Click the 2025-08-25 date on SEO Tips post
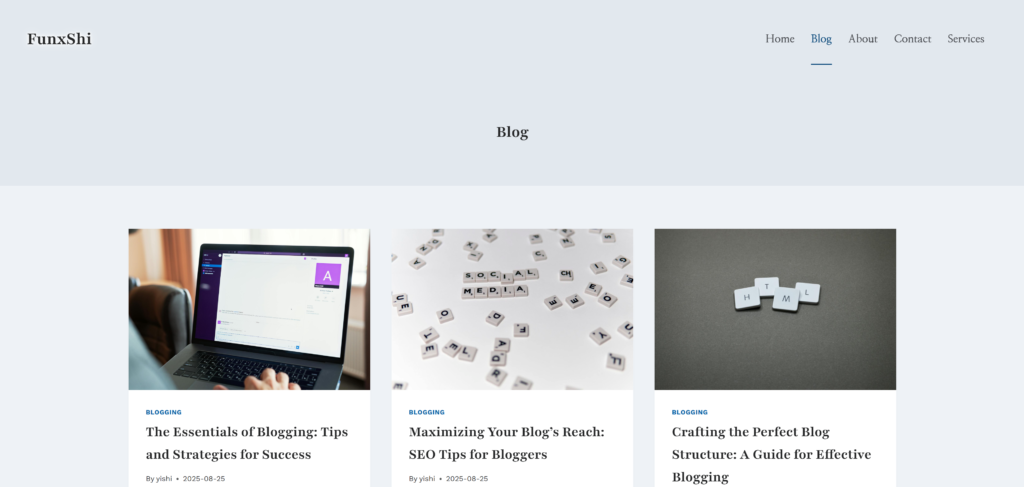 (x=467, y=479)
